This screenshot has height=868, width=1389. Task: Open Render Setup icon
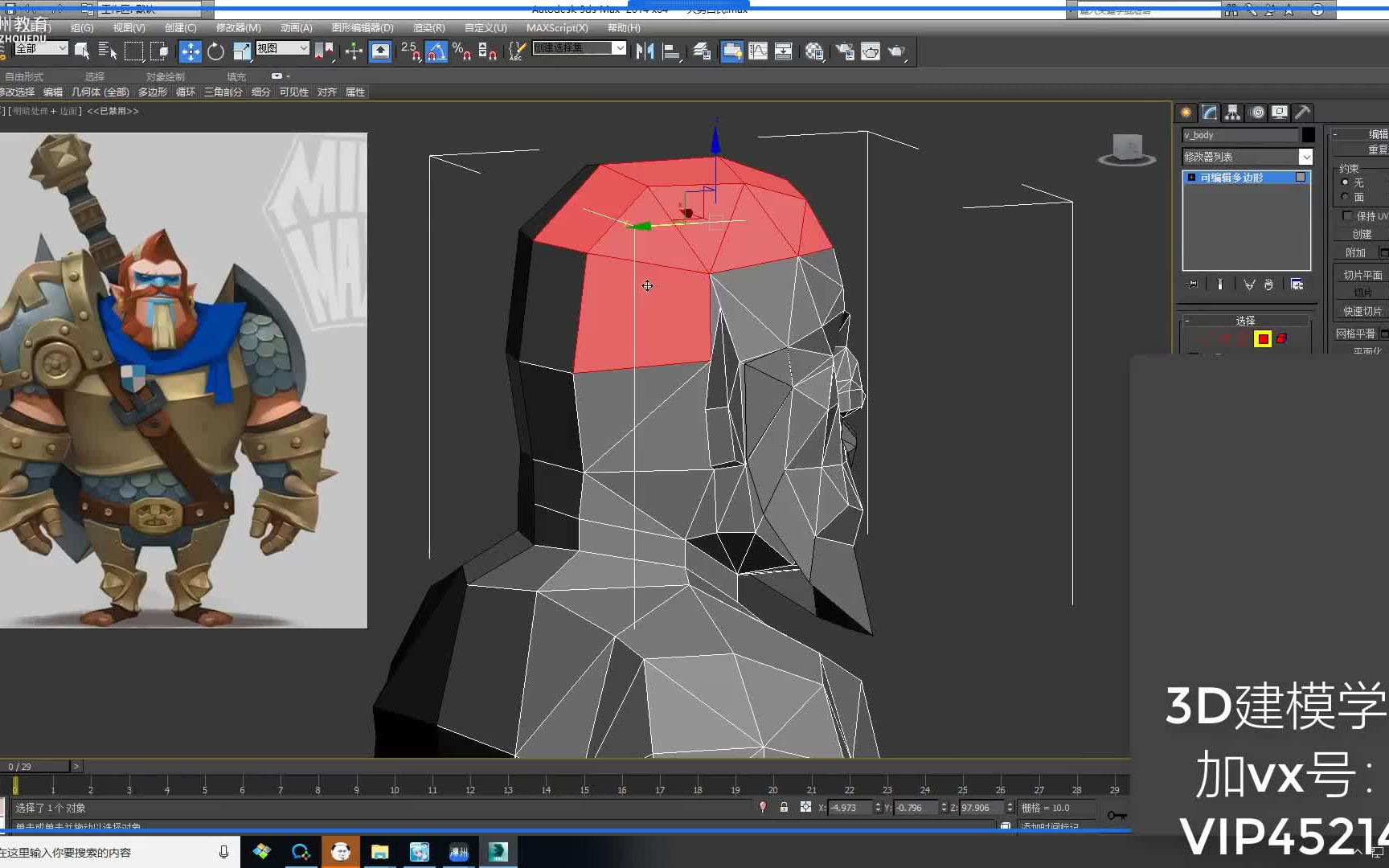[845, 51]
